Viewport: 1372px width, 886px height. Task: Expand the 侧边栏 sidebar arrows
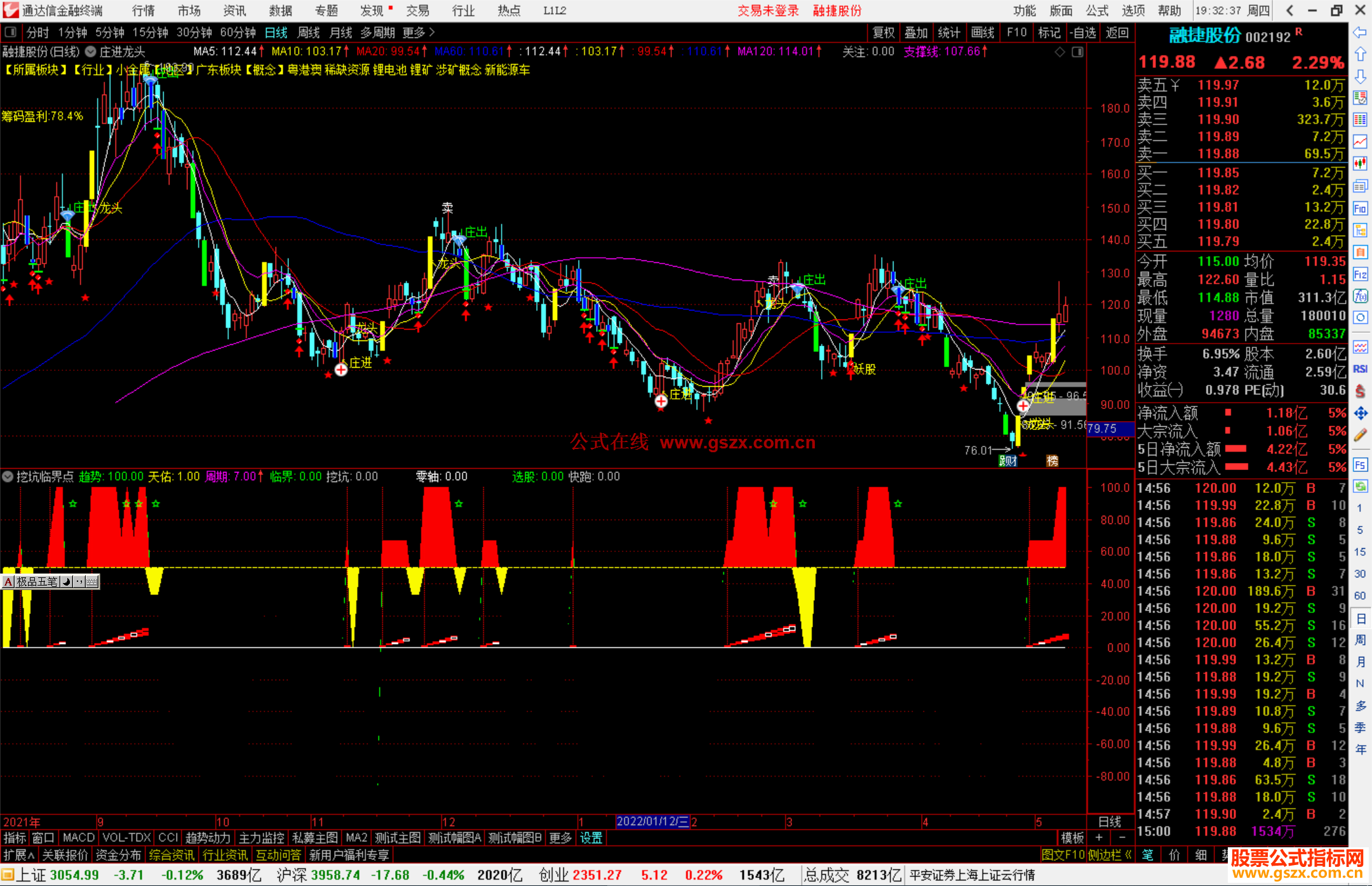coord(1110,855)
